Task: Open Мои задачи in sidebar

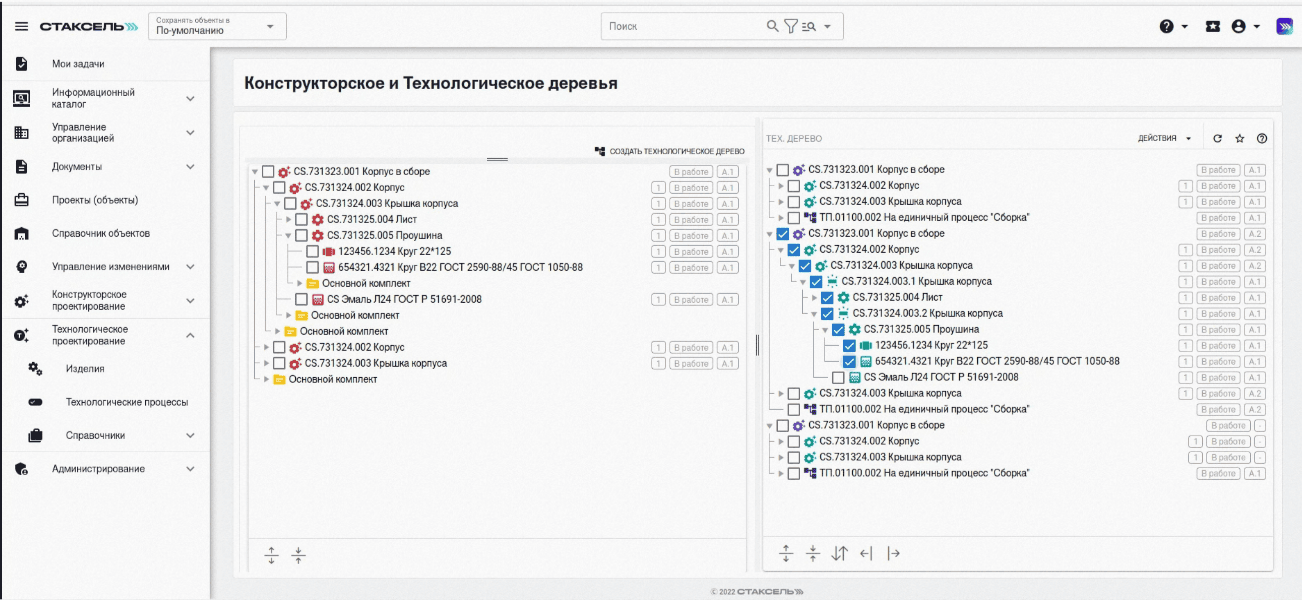Action: 78,64
